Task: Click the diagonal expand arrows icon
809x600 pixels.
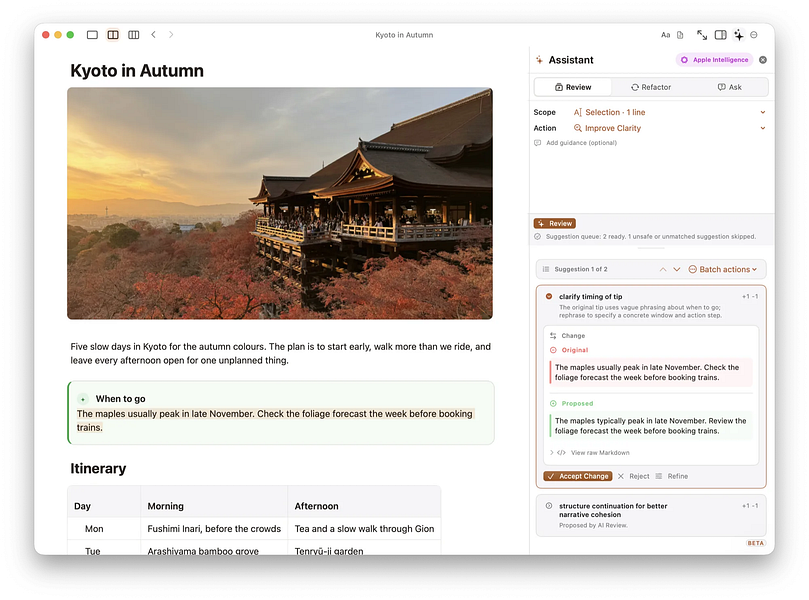Action: 702,35
